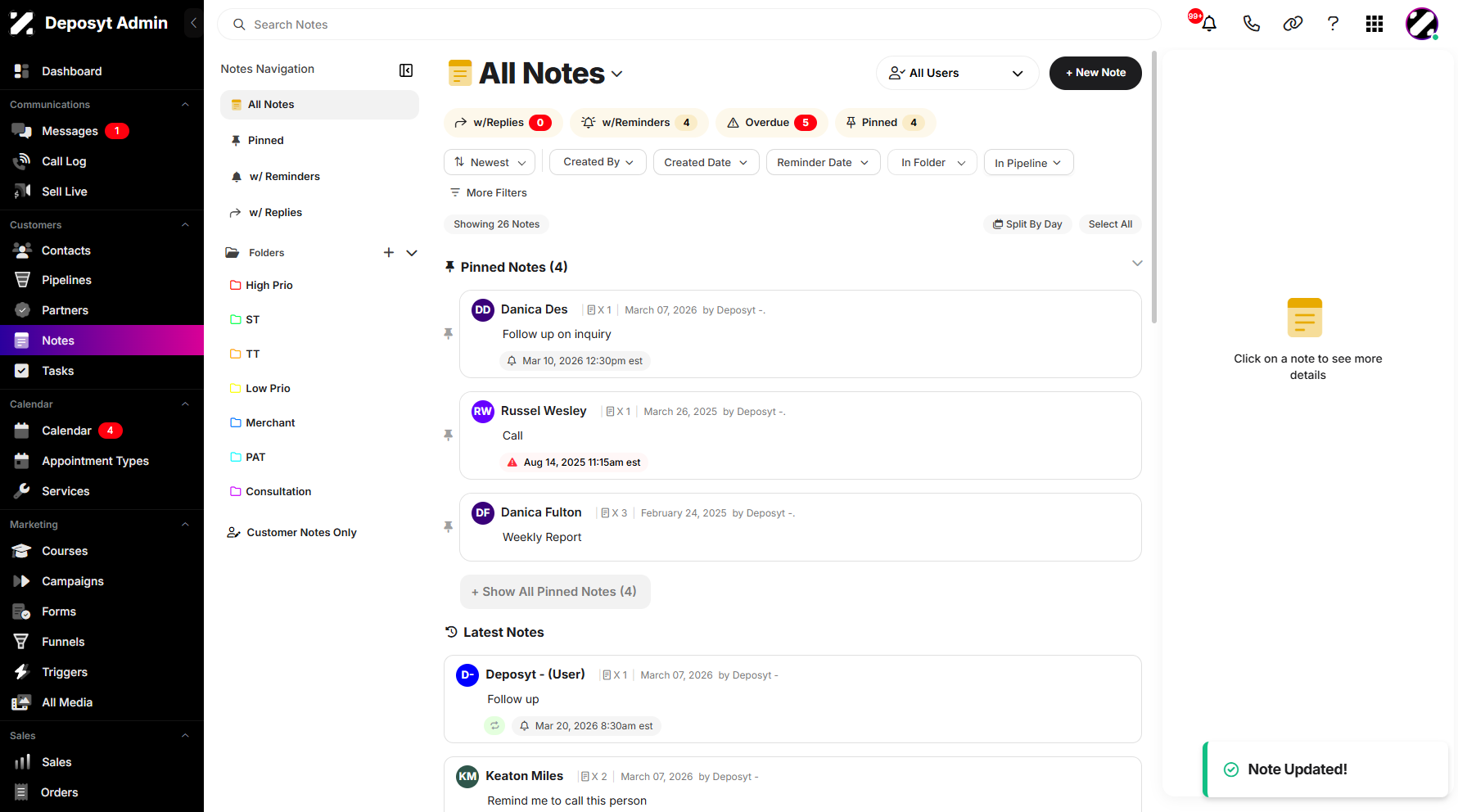Open the Merchant folder
Screen dimensions: 1458x812
(263, 423)
